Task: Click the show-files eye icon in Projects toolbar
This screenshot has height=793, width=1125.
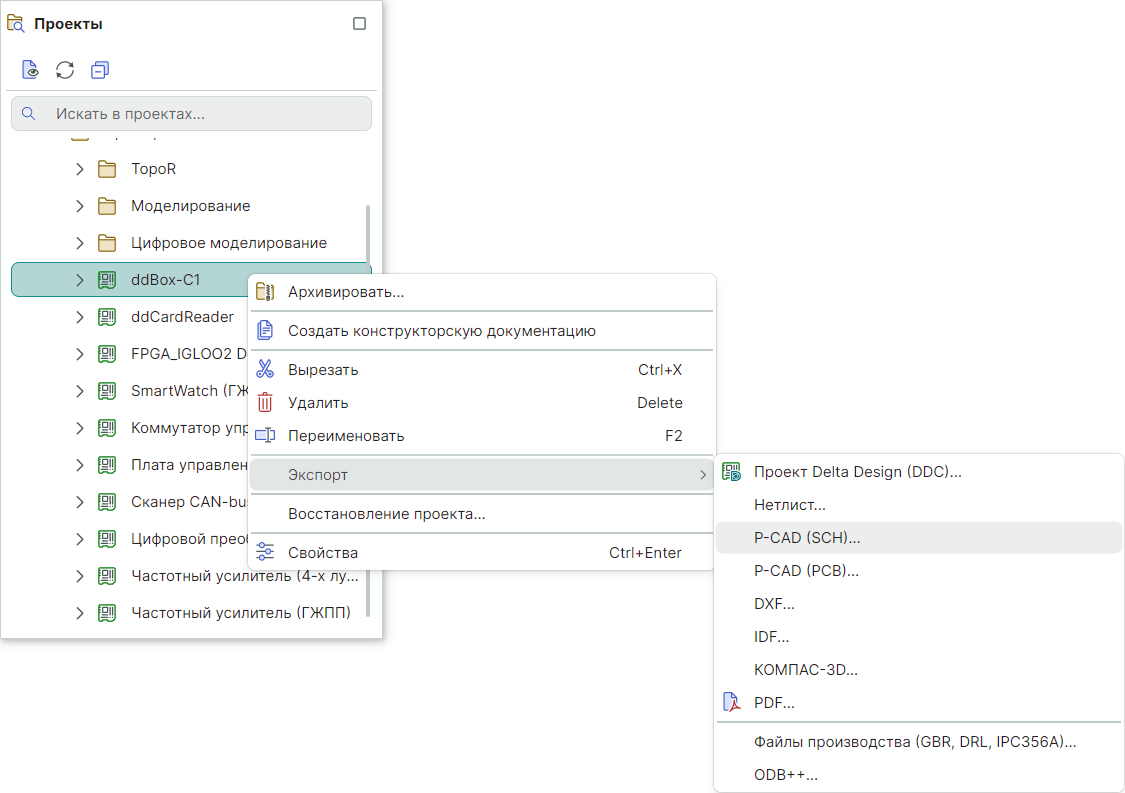Action: point(31,70)
